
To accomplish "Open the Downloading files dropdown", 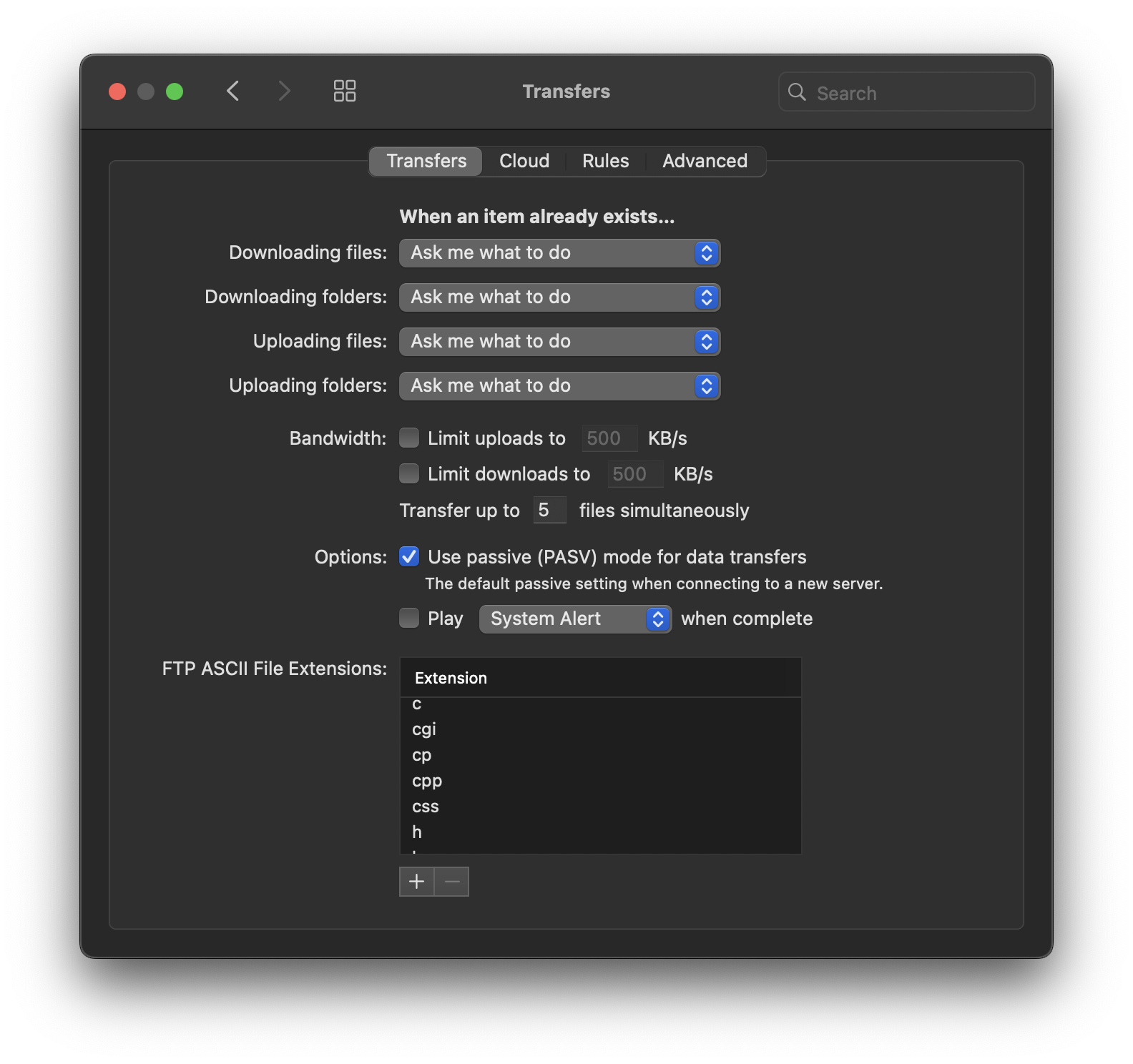I will pyautogui.click(x=559, y=253).
